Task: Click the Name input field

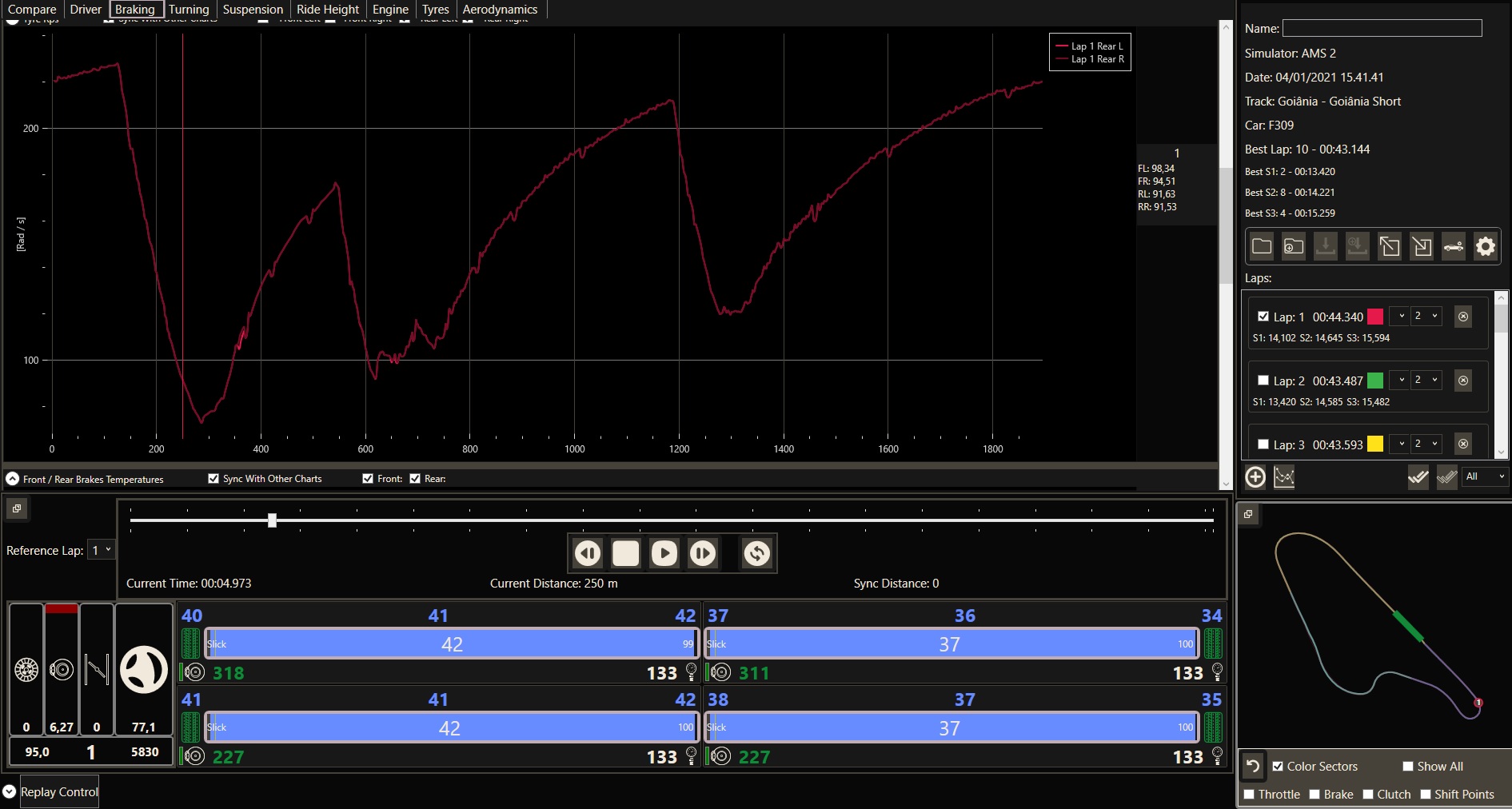Action: 1382,29
